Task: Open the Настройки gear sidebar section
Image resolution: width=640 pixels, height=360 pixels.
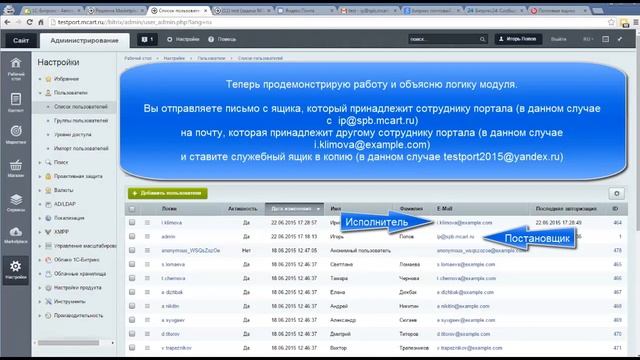Action: coord(16,269)
